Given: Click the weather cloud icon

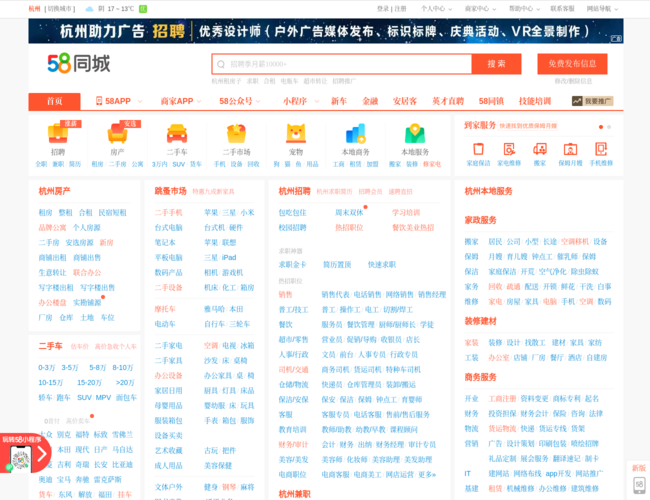Looking at the screenshot, I should (x=89, y=9).
